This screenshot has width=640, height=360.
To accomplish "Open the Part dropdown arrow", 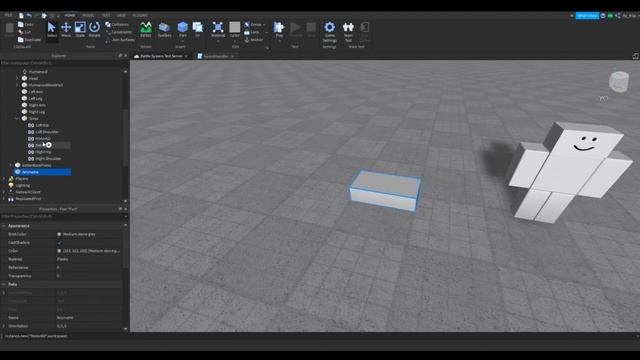I will pyautogui.click(x=182, y=41).
